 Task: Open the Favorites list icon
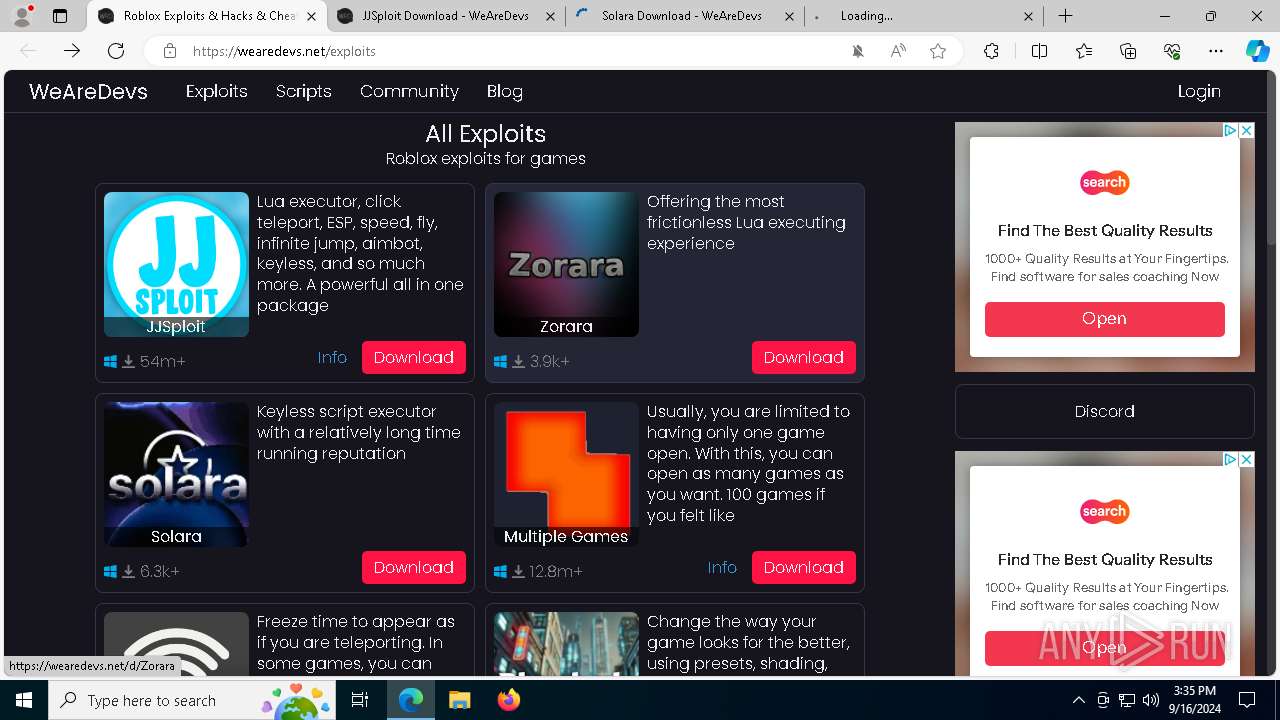(1084, 51)
